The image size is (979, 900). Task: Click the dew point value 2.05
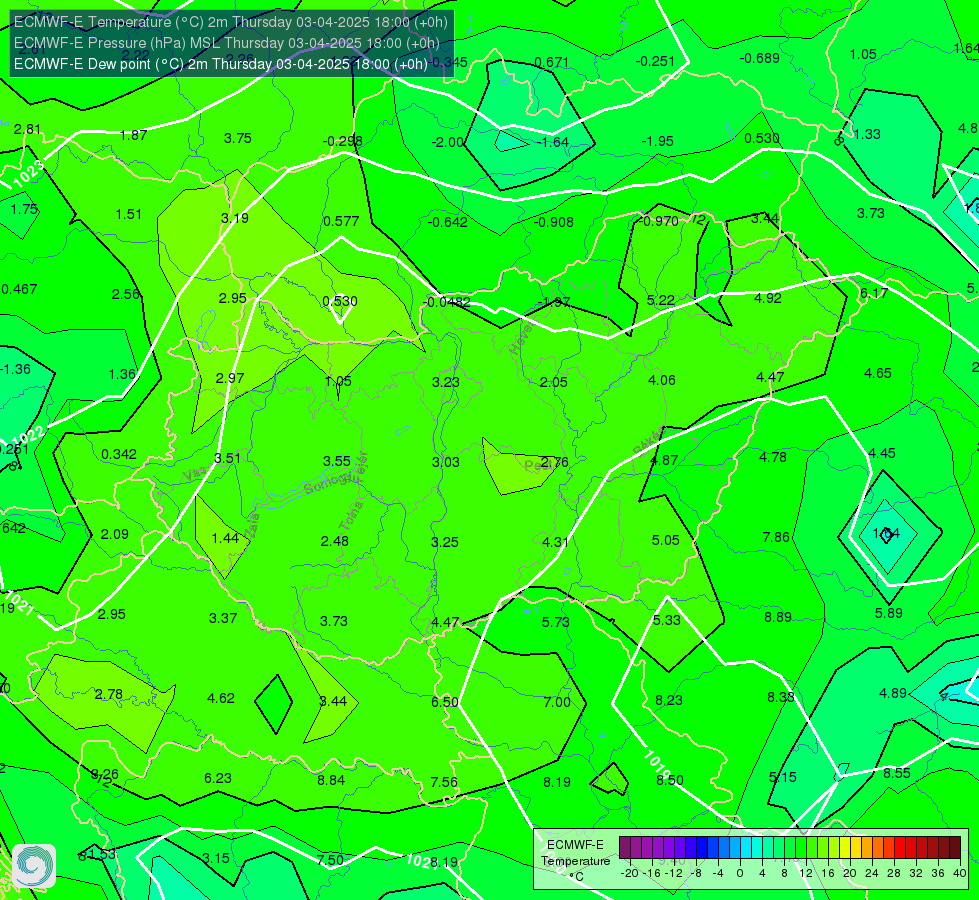(554, 382)
